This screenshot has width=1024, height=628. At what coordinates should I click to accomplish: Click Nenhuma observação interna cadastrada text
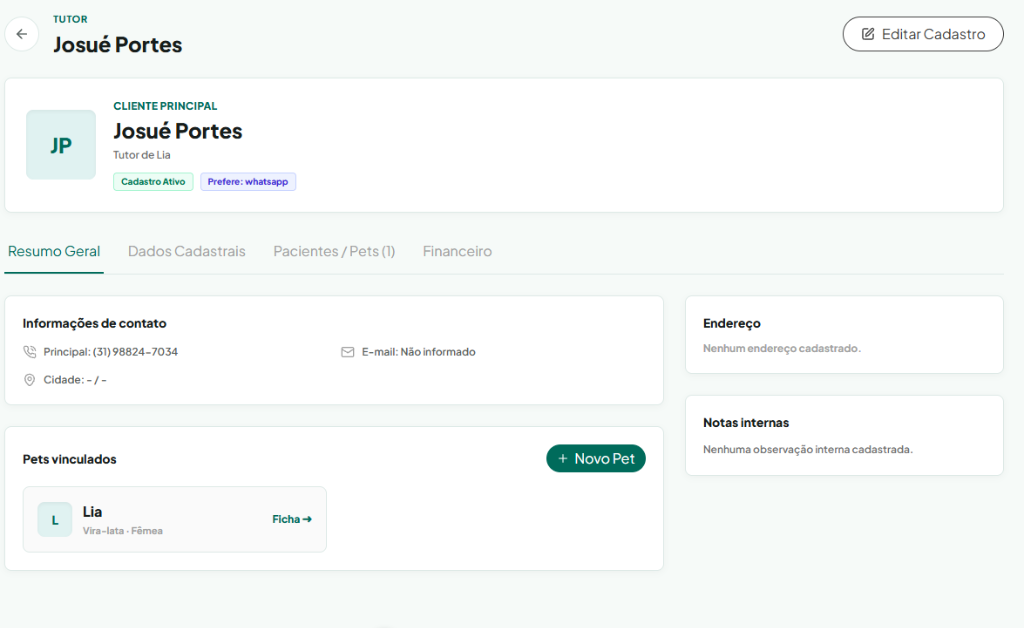808,449
